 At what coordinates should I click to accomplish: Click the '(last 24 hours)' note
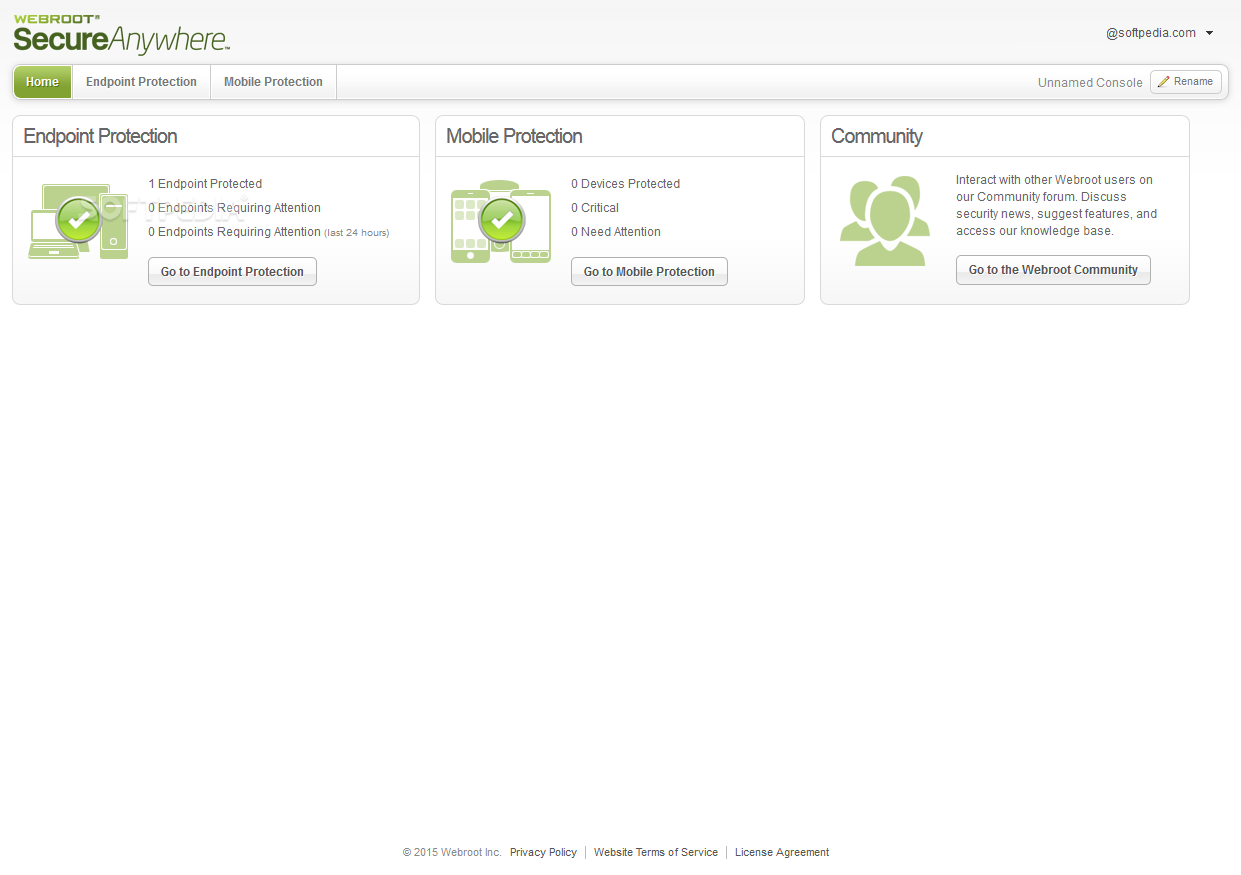click(357, 233)
